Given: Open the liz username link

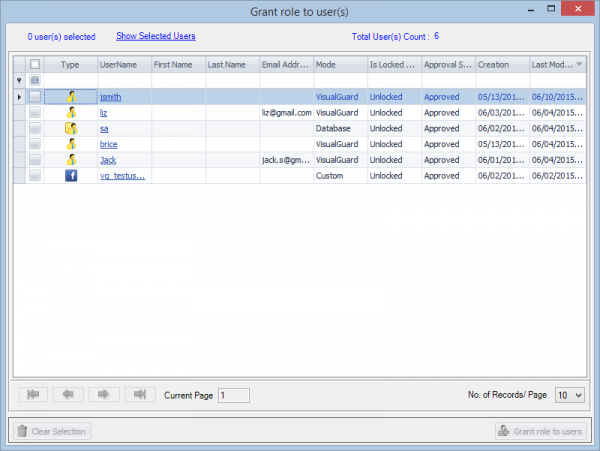Looking at the screenshot, I should pos(103,113).
